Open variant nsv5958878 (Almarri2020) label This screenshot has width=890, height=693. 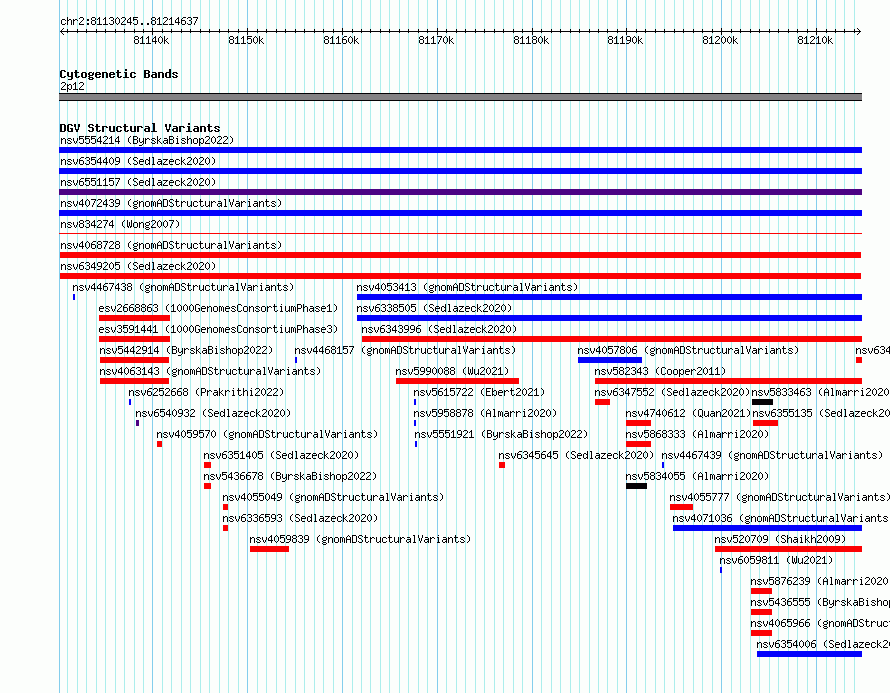tap(485, 413)
